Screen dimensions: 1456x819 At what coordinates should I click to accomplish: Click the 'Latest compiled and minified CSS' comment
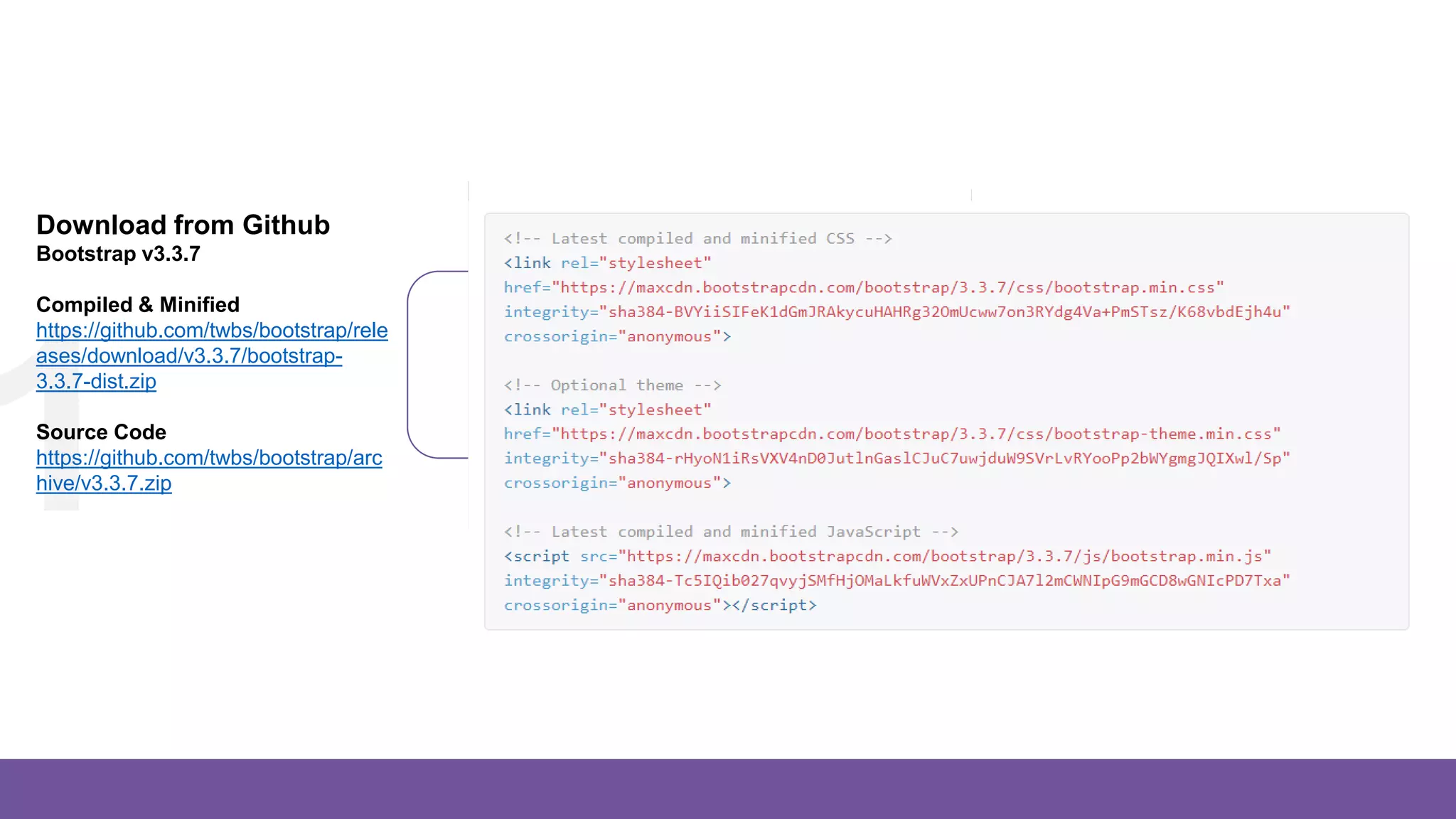(697, 239)
